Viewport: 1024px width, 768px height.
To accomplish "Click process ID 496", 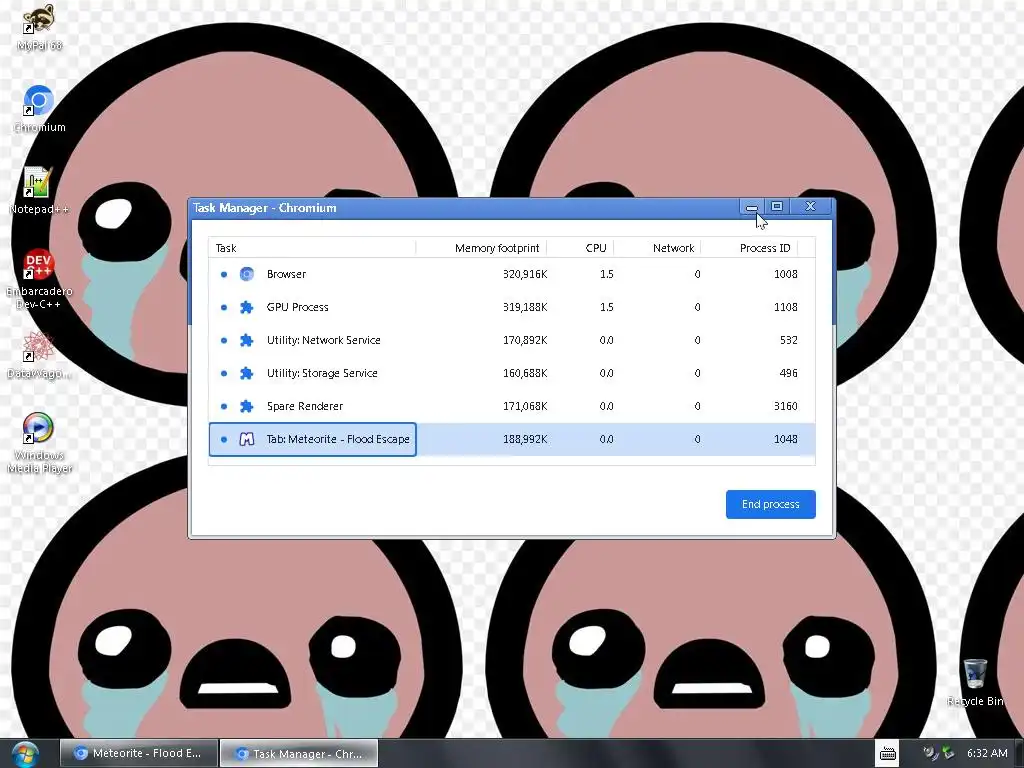I will click(788, 373).
